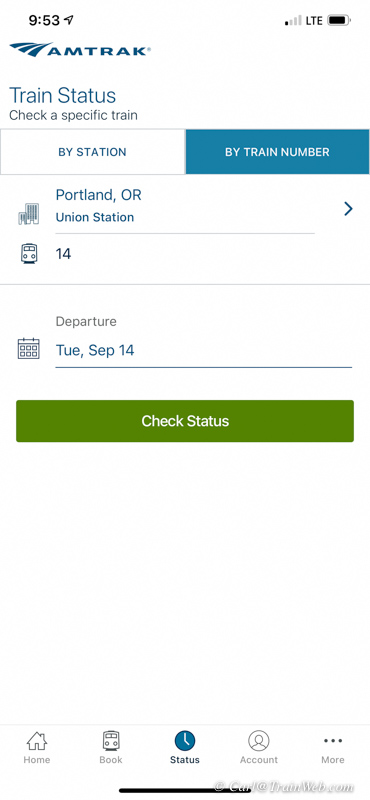Screen dimensions: 370x800
Task: Open the calendar icon for departure date
Action: point(29,348)
